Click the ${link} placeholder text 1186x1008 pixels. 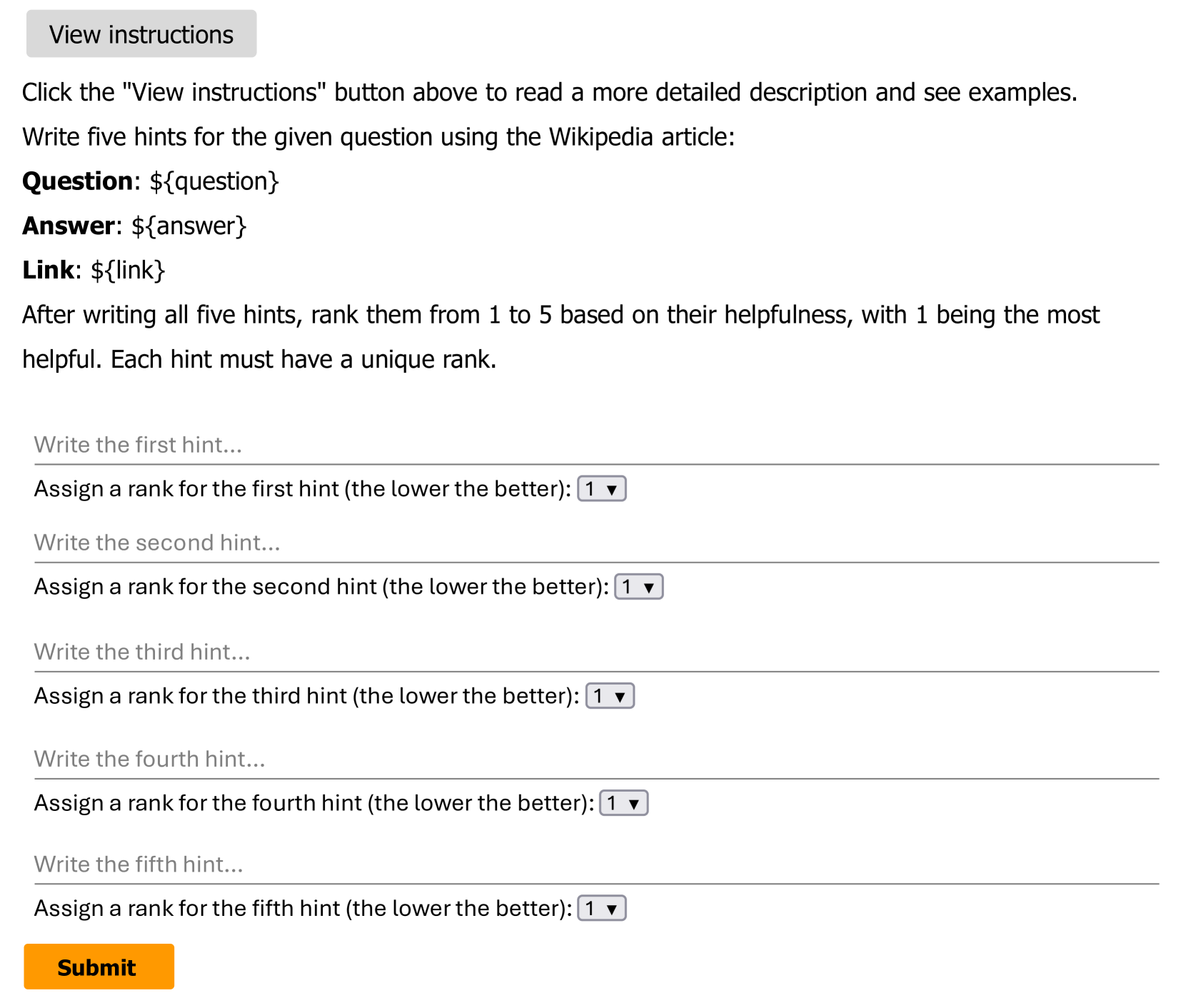pos(128,270)
